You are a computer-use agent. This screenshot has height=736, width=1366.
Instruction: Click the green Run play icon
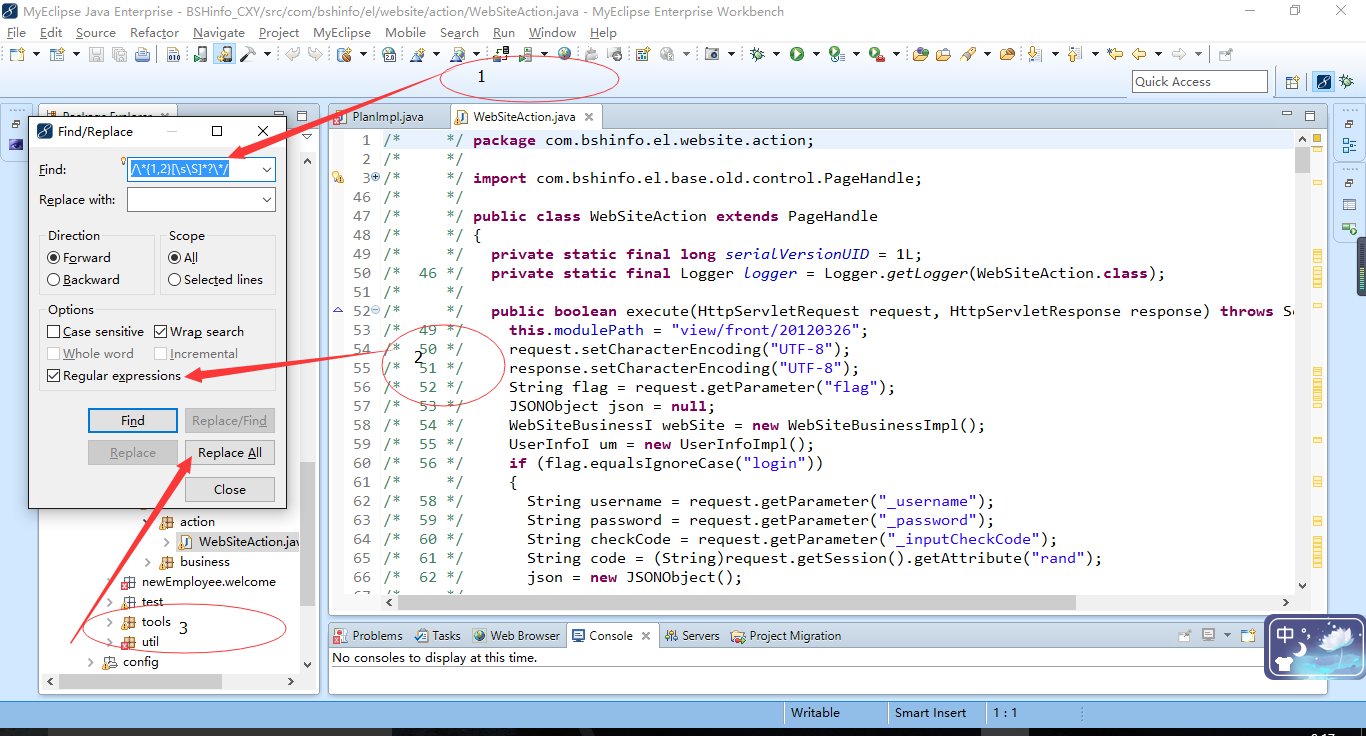(797, 54)
